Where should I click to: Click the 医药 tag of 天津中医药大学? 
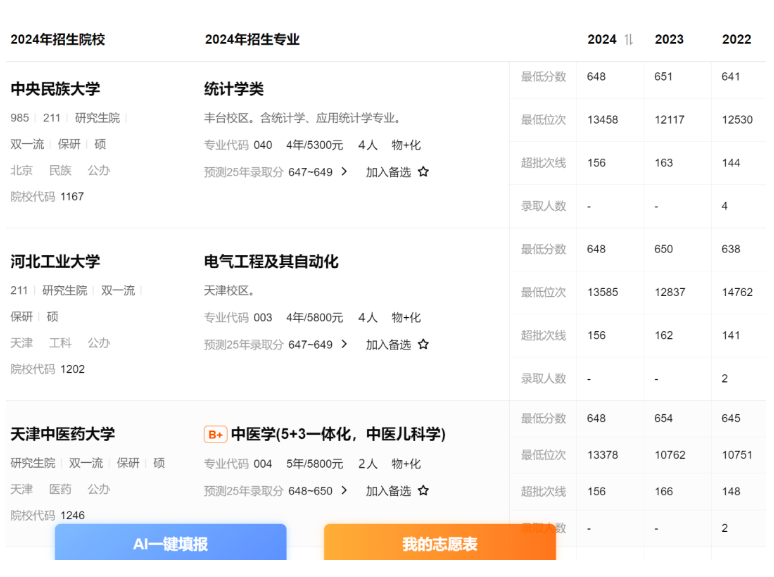coord(60,490)
